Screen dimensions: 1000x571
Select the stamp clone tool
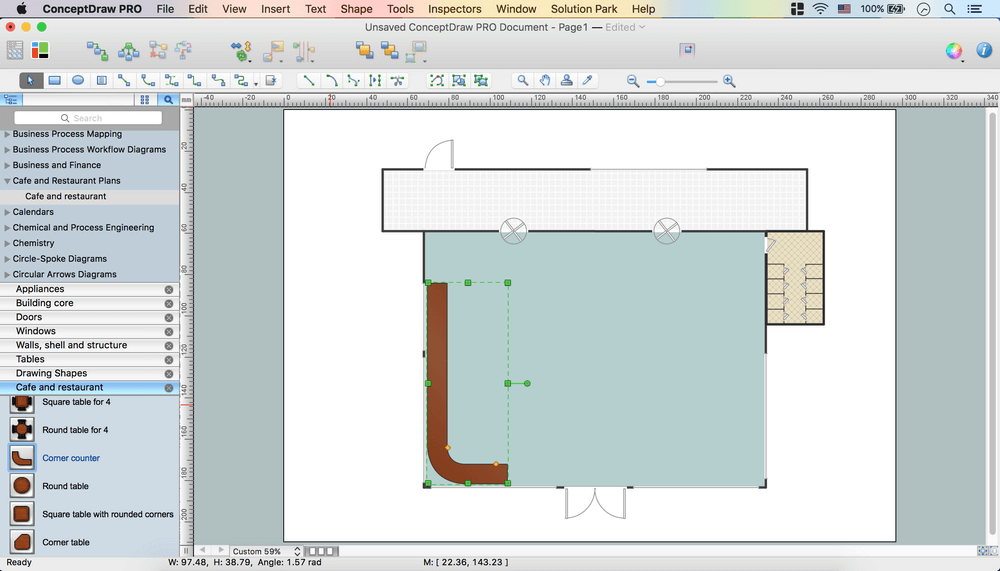coord(567,80)
